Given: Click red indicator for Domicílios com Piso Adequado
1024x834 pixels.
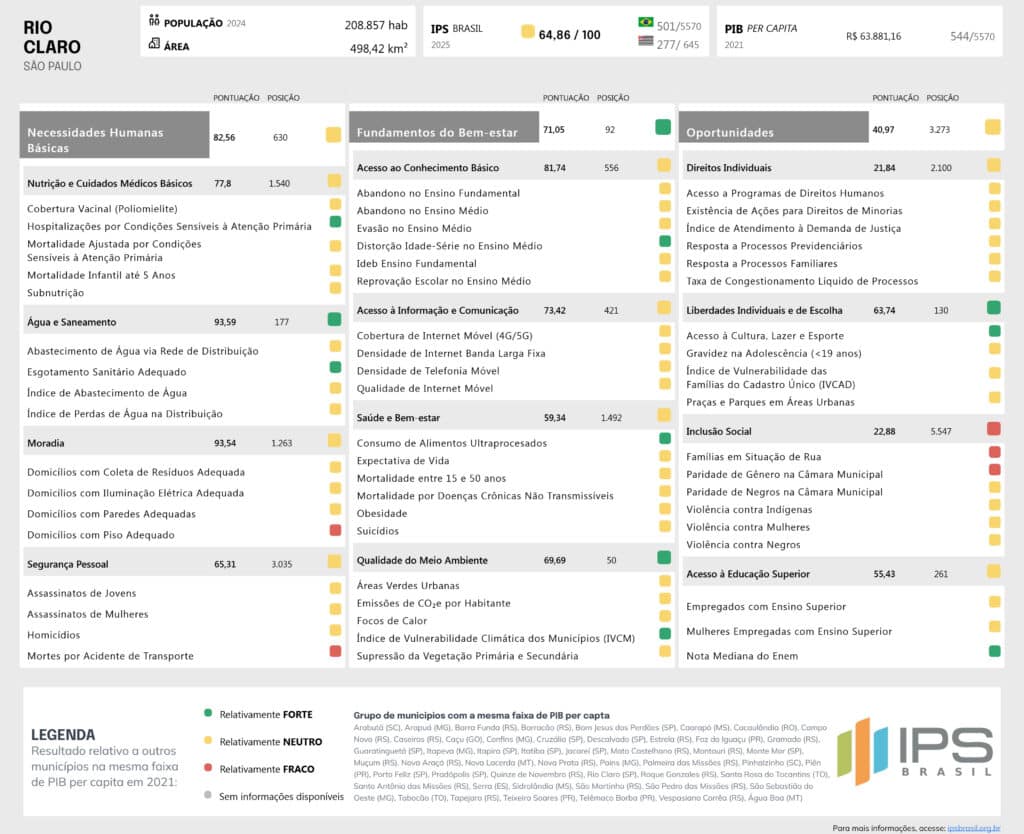Looking at the screenshot, I should point(335,530).
